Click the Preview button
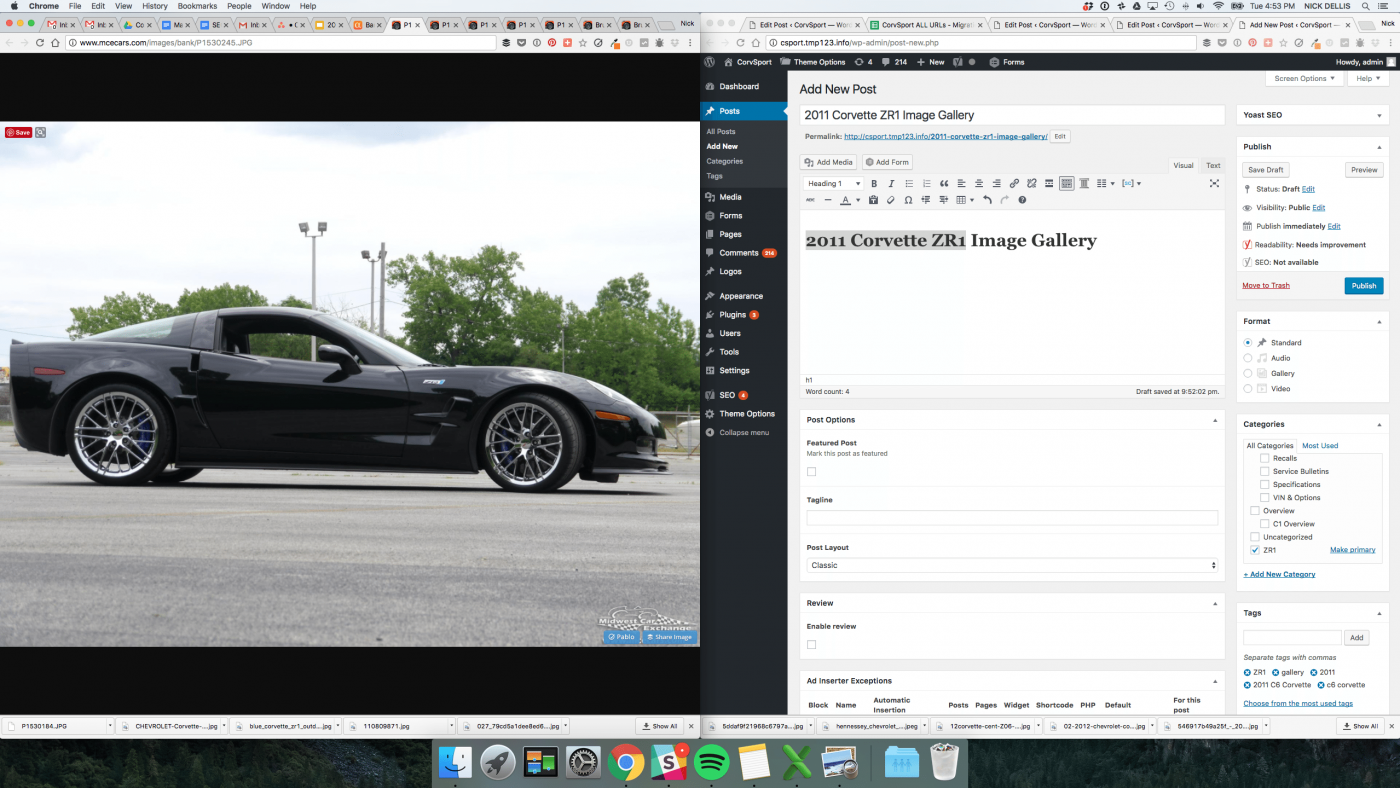 pos(1364,170)
